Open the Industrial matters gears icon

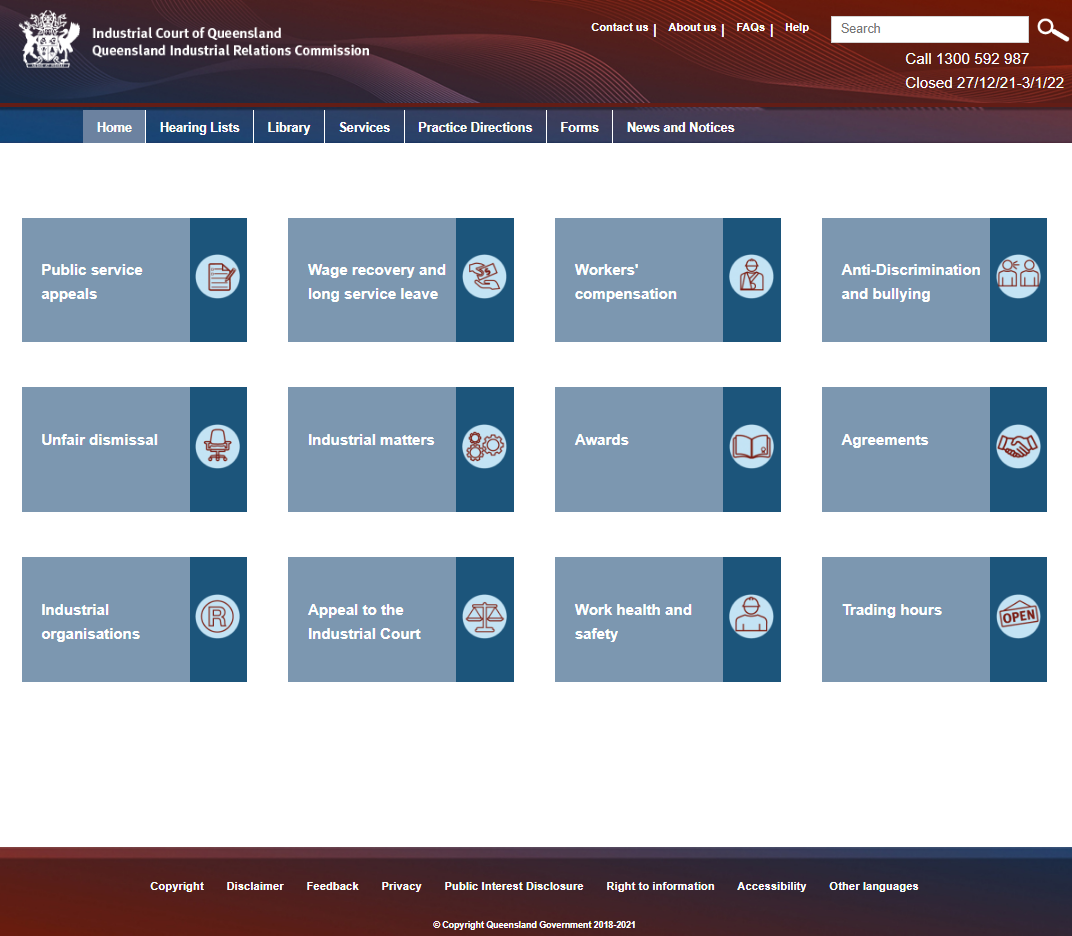pos(485,446)
